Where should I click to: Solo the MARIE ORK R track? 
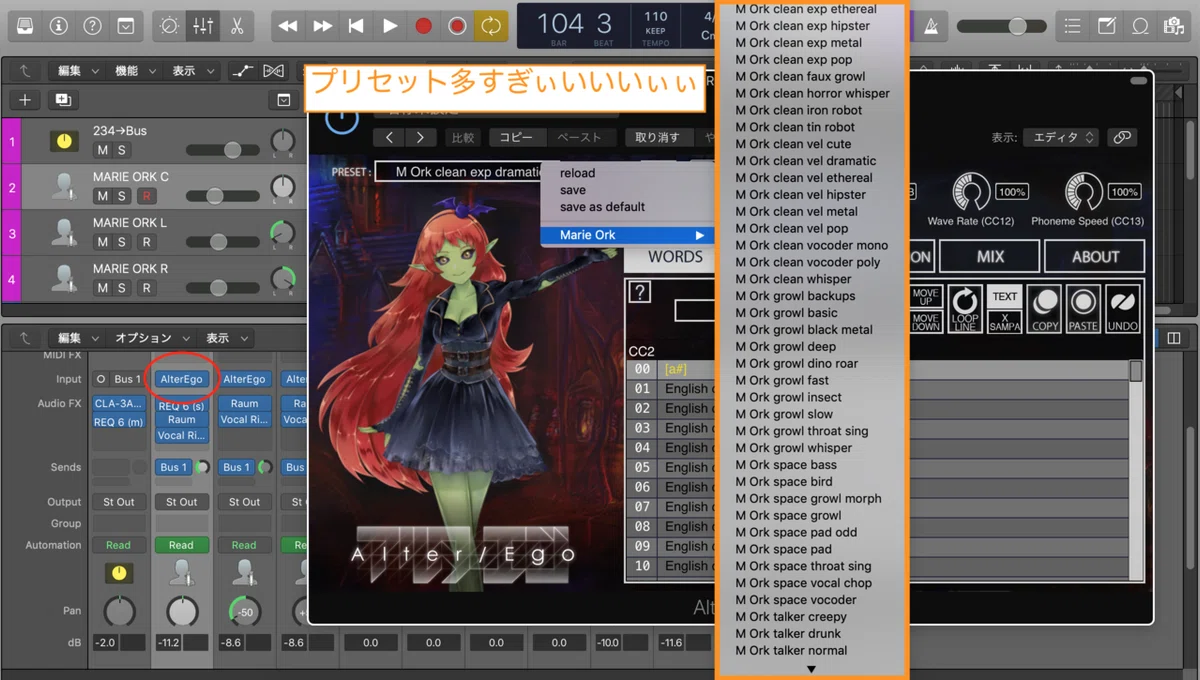coord(121,288)
